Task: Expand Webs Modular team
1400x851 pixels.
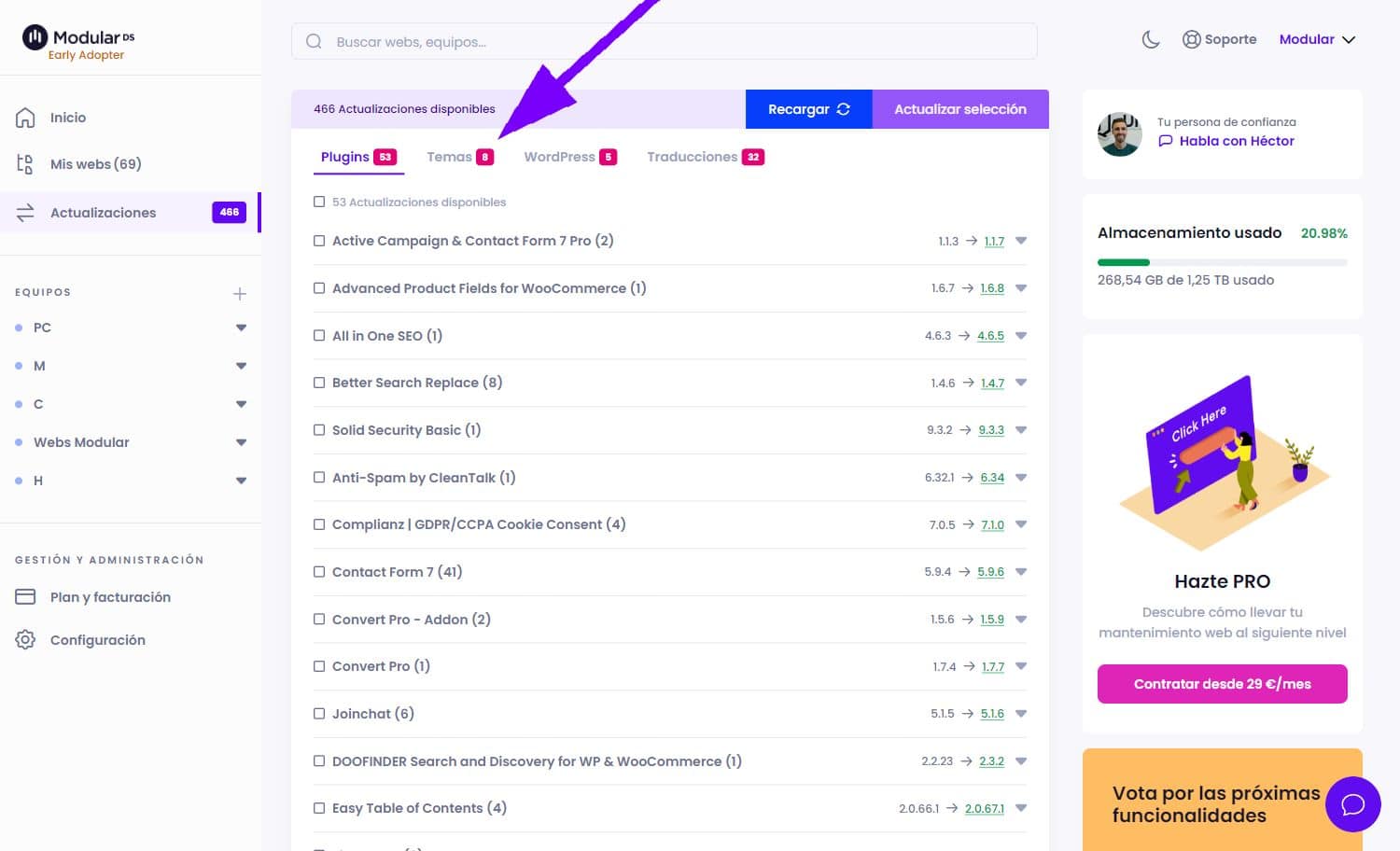Action: [241, 442]
